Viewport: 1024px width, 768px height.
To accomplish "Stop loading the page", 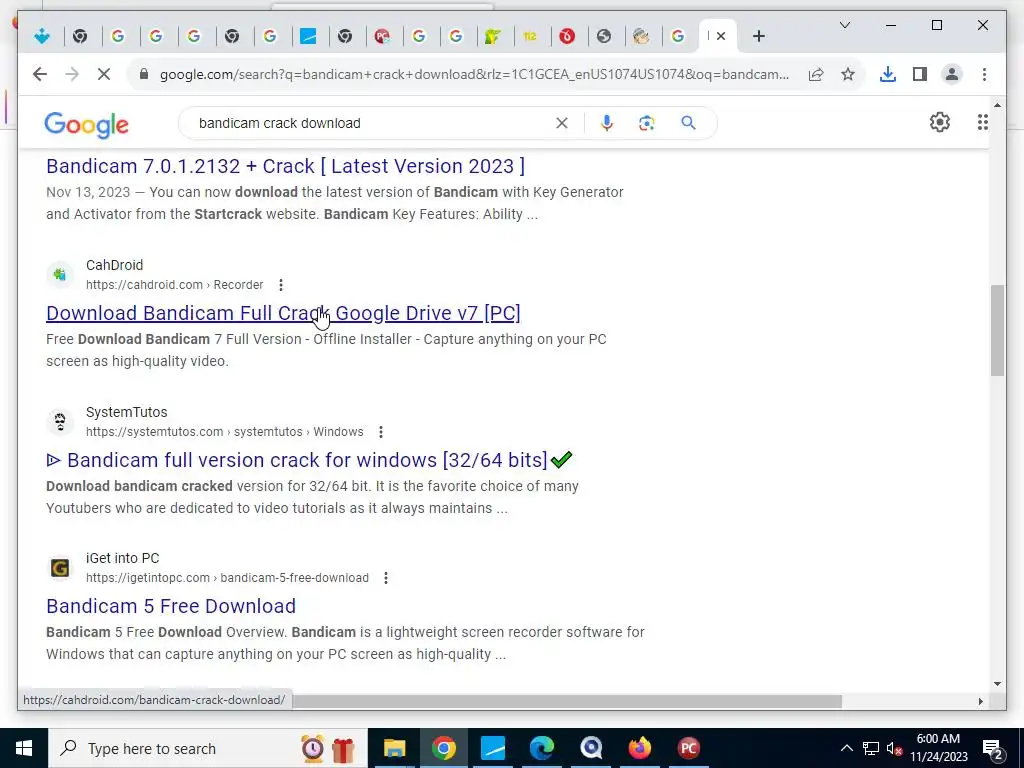I will [x=104, y=74].
